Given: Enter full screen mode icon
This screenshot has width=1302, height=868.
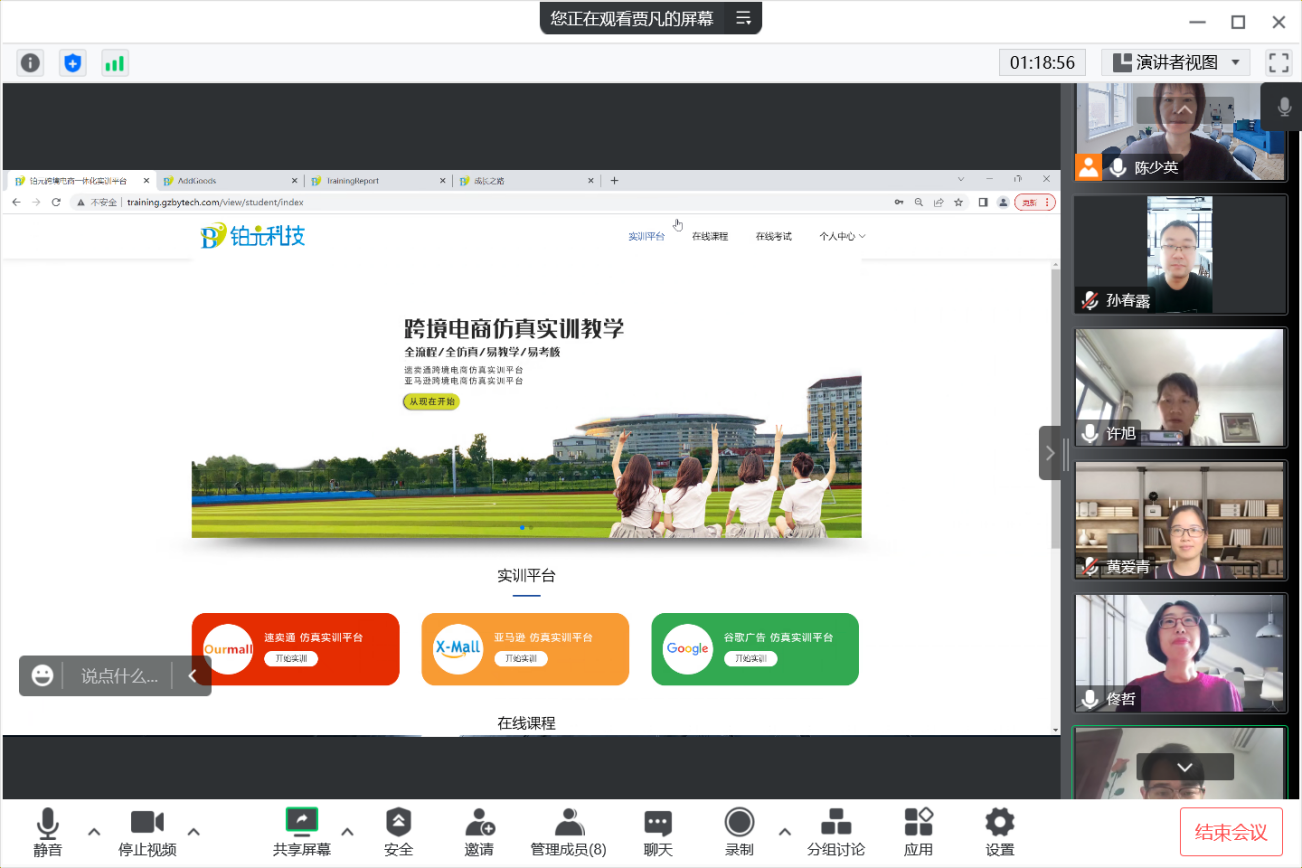Looking at the screenshot, I should (1278, 63).
